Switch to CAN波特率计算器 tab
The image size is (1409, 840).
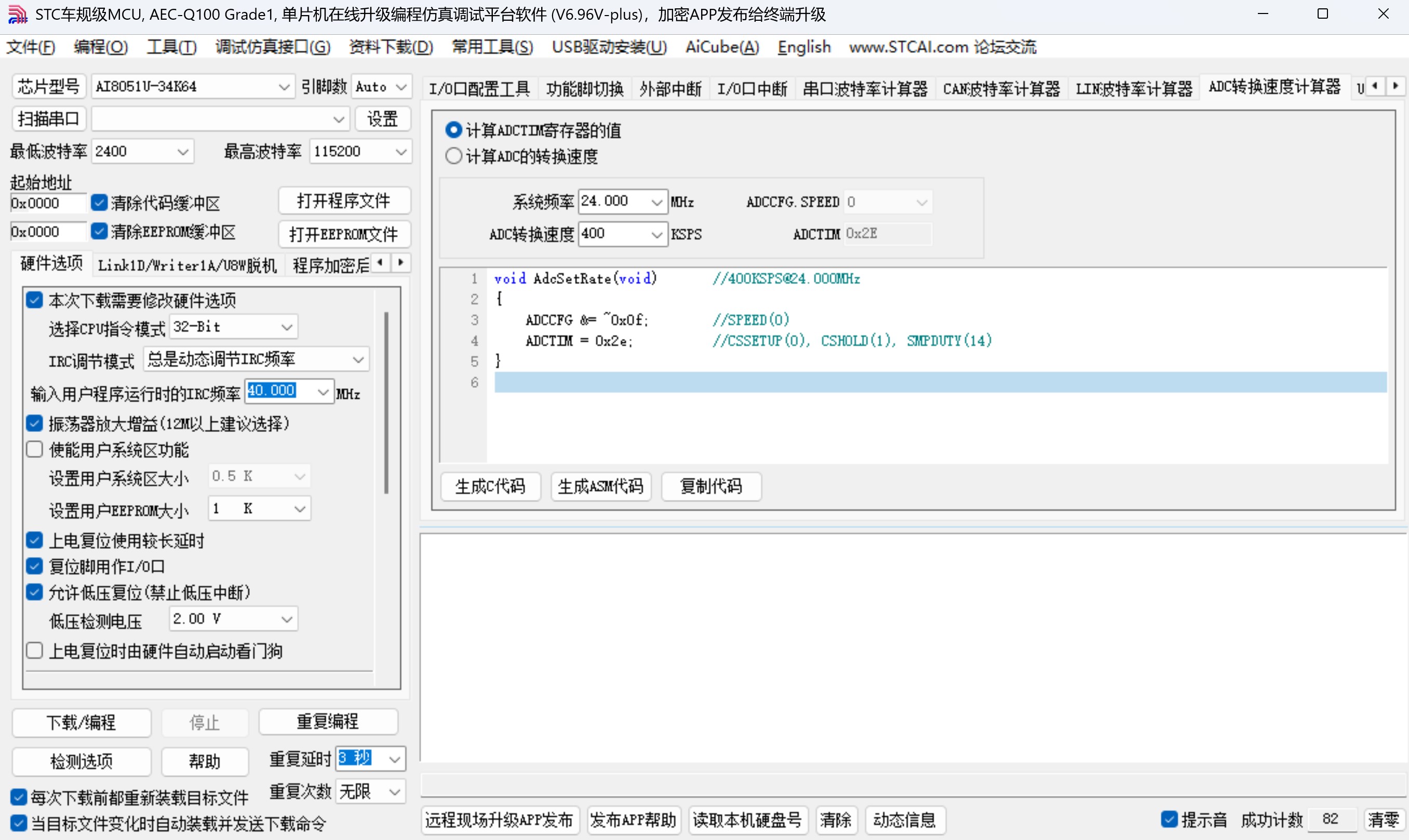coord(1001,89)
